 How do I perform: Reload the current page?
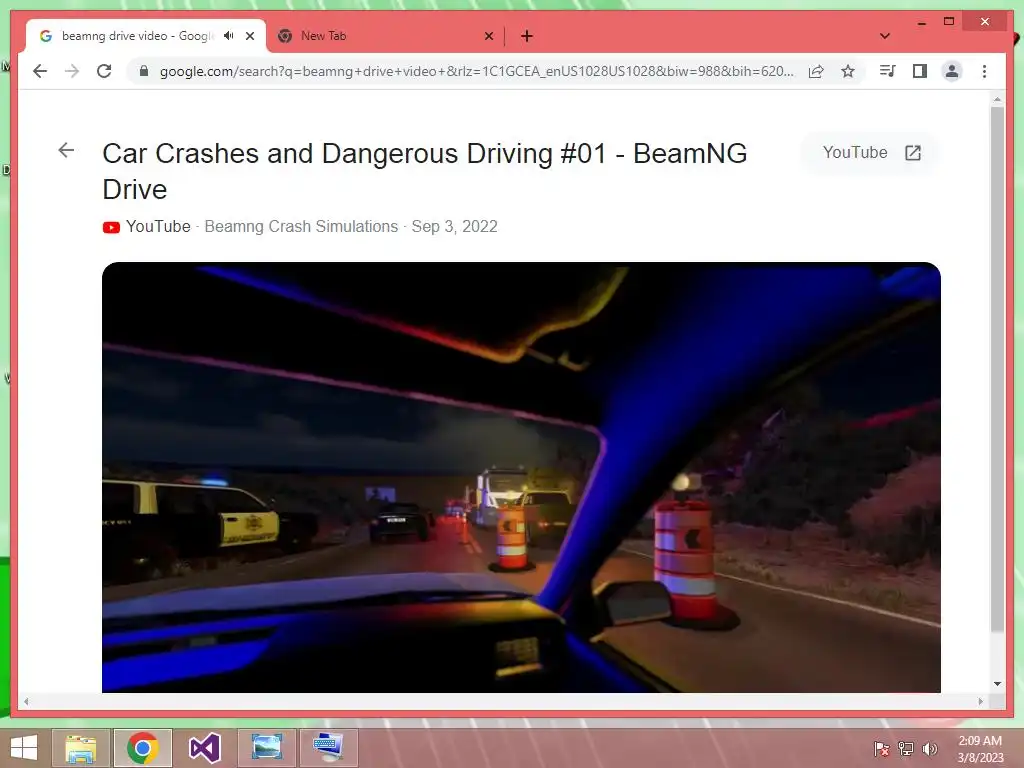point(104,71)
